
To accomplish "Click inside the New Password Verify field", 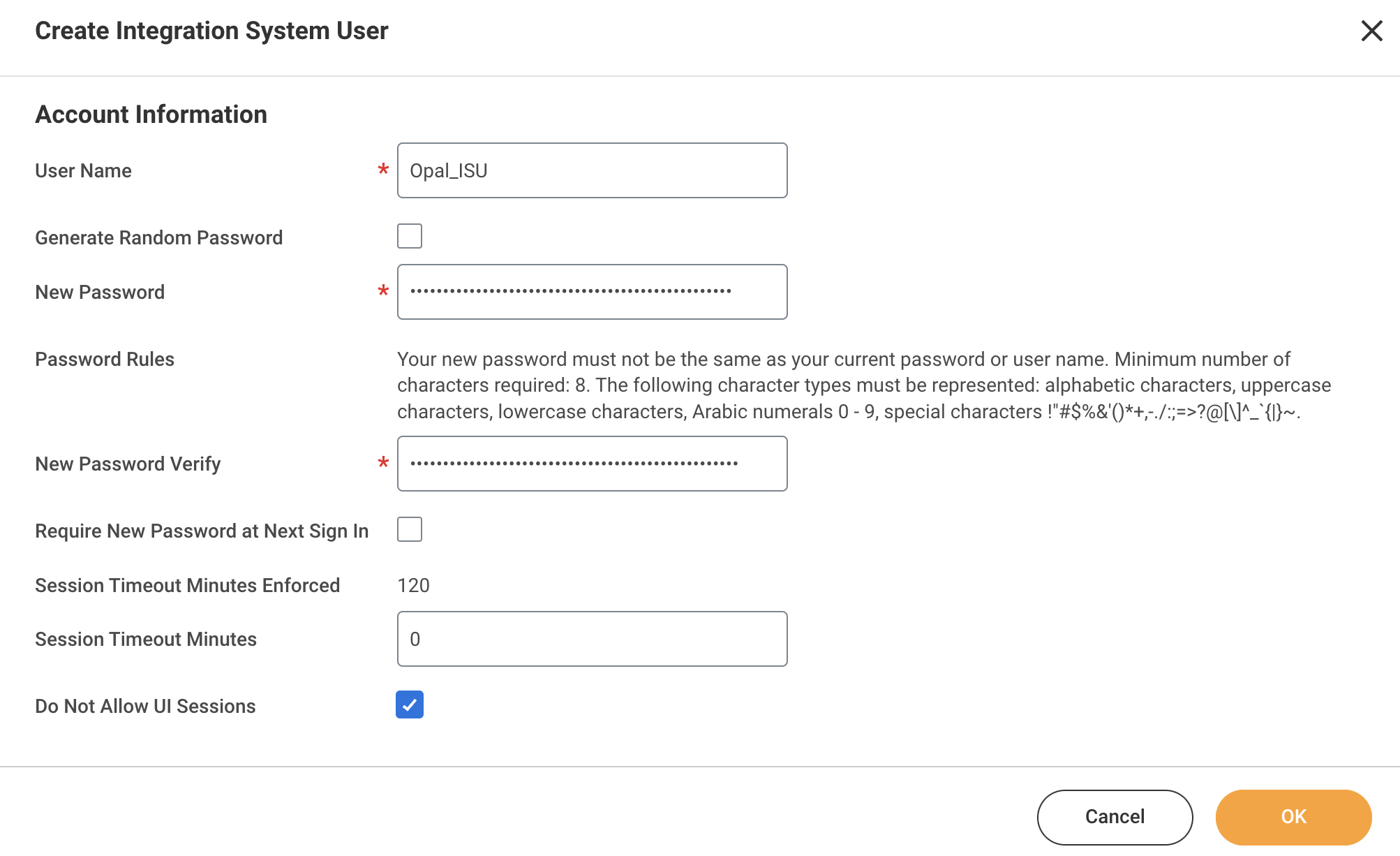I will pyautogui.click(x=592, y=464).
